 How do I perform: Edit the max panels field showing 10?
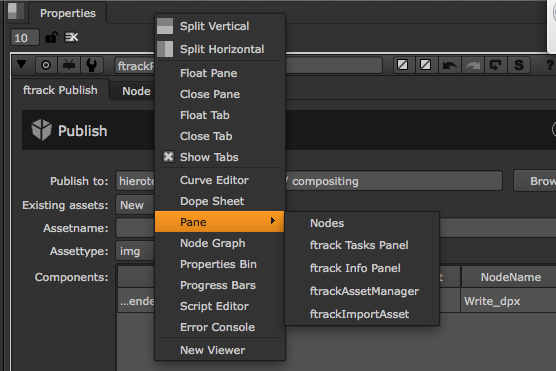(24, 38)
